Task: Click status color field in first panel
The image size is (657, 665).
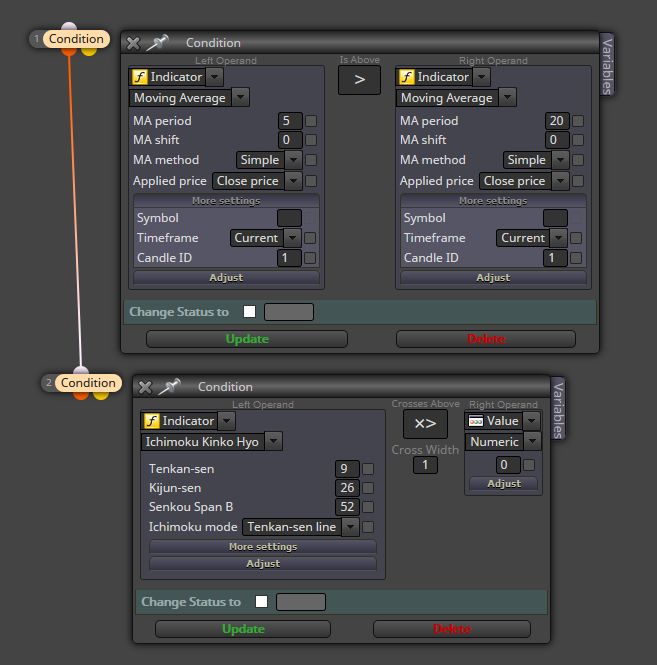Action: [289, 312]
